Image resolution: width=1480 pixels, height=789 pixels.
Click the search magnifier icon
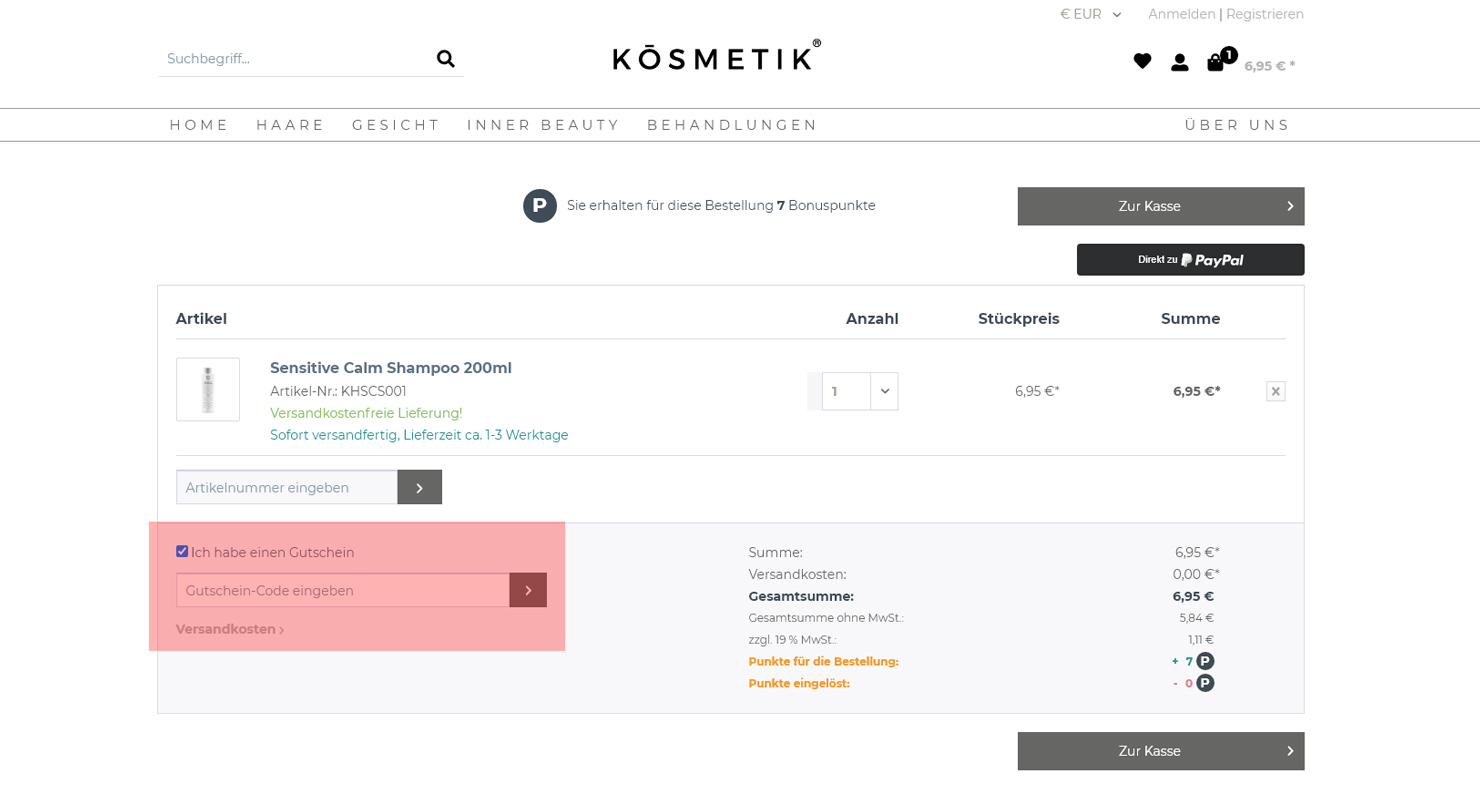(x=445, y=59)
